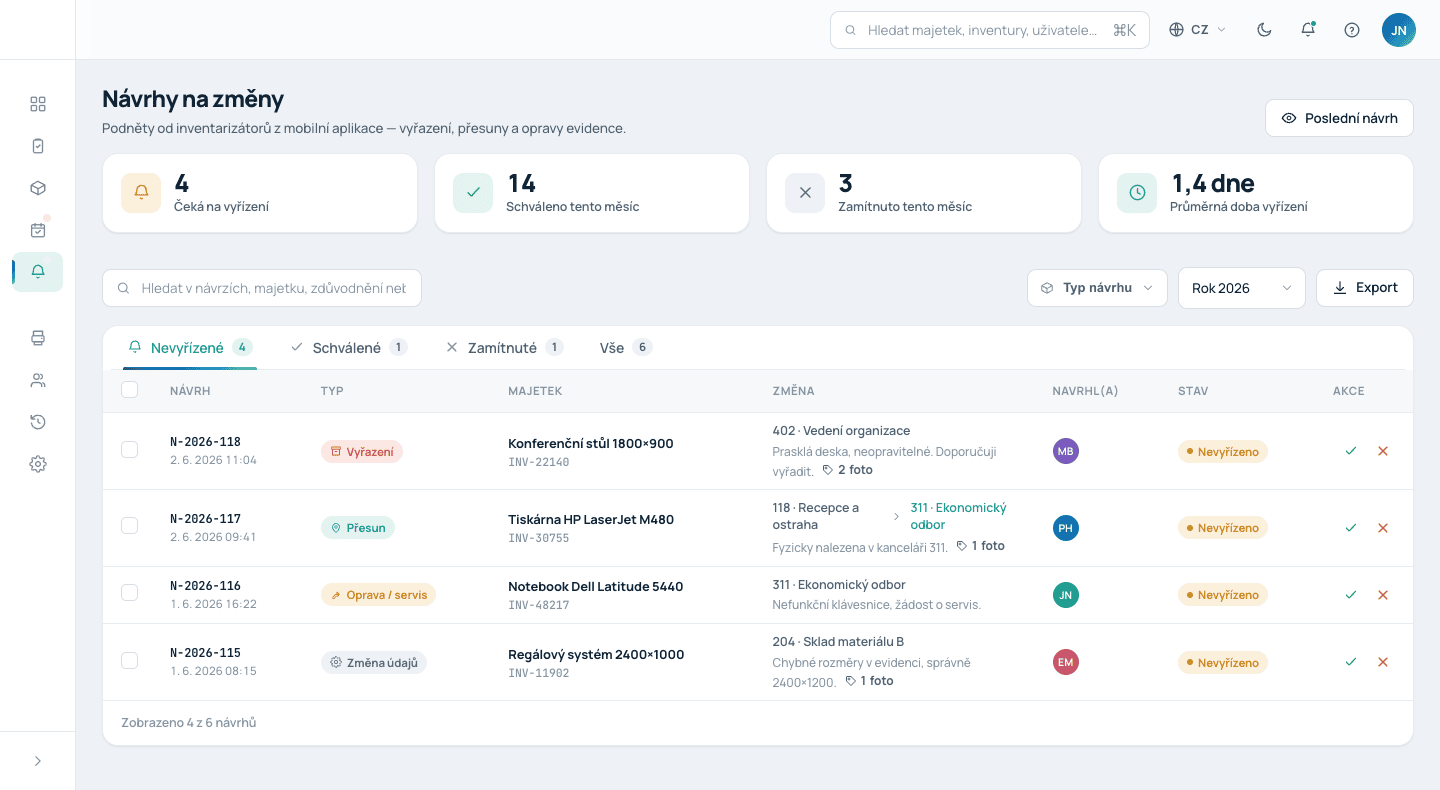Screen dimensions: 1440x790
Task: Reject proposal N-2026-116 with cross
Action: point(1383,595)
